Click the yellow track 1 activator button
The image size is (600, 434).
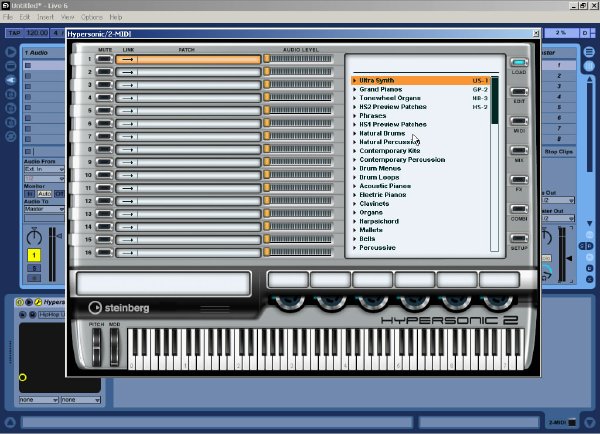[34, 255]
